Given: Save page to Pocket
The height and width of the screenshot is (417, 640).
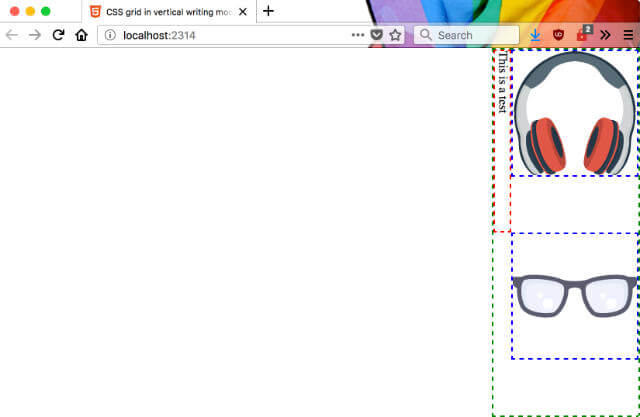Looking at the screenshot, I should [377, 35].
